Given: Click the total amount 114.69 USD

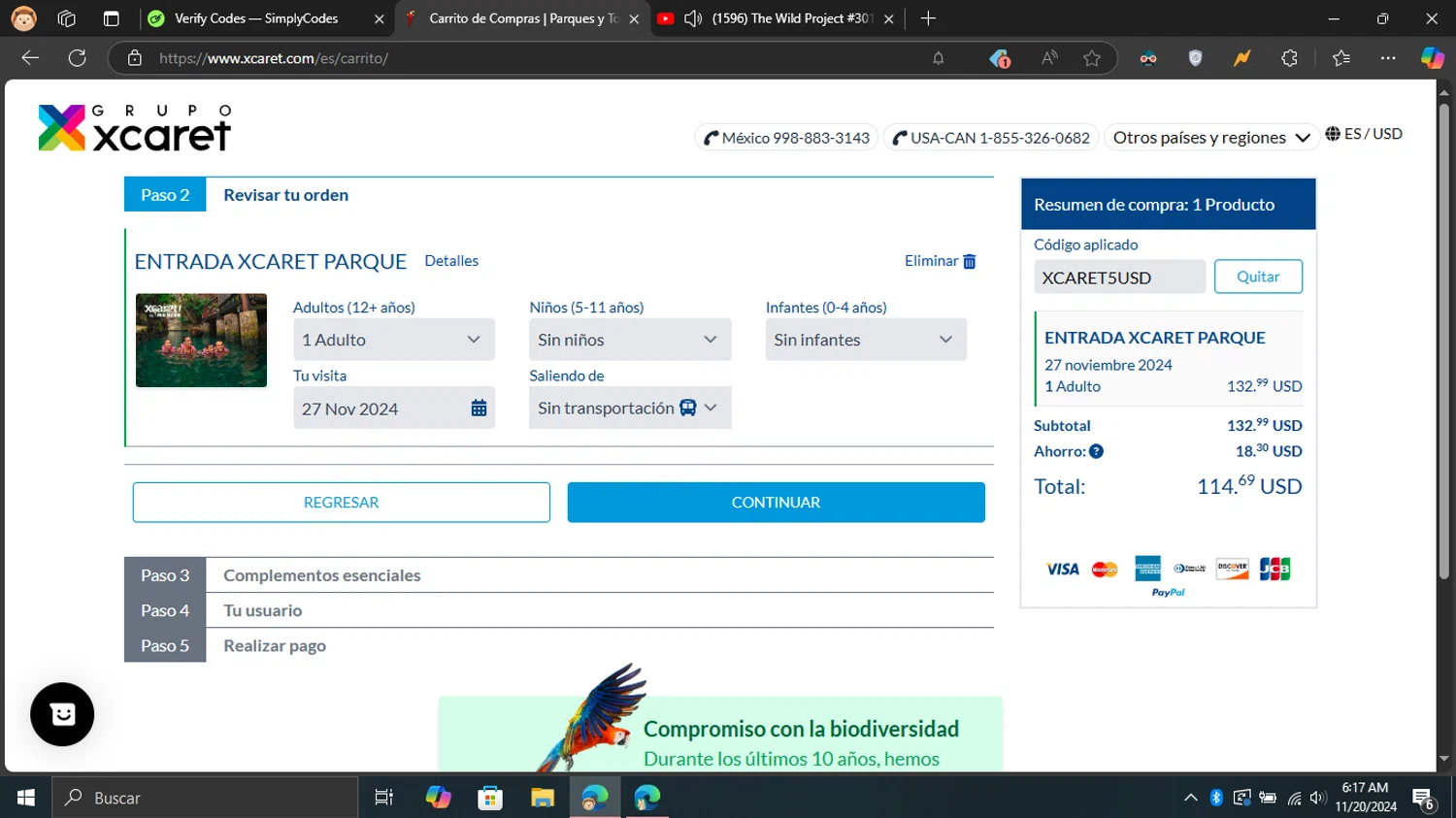Looking at the screenshot, I should click(1249, 485).
